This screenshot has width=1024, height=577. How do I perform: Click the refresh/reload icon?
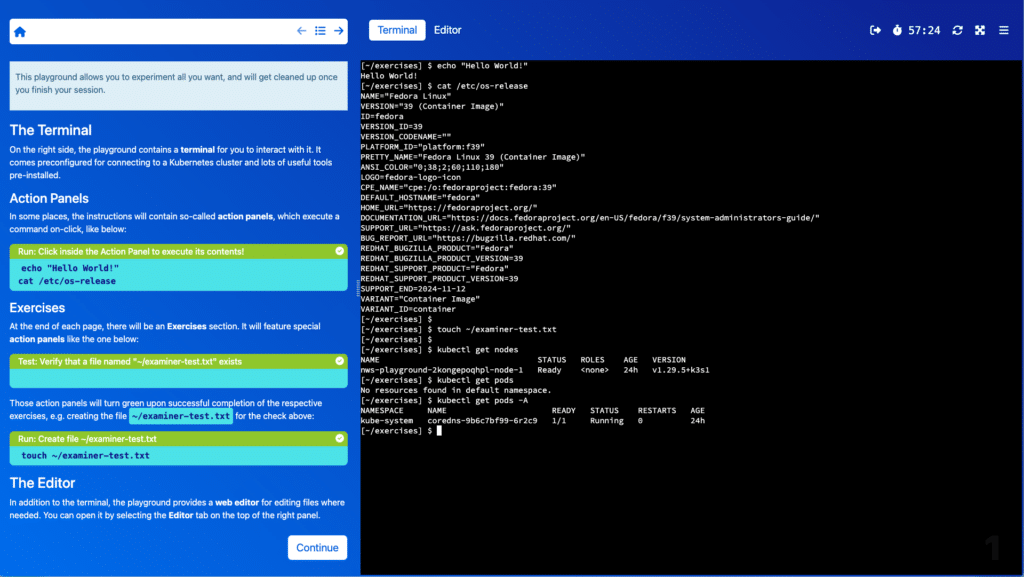click(957, 30)
